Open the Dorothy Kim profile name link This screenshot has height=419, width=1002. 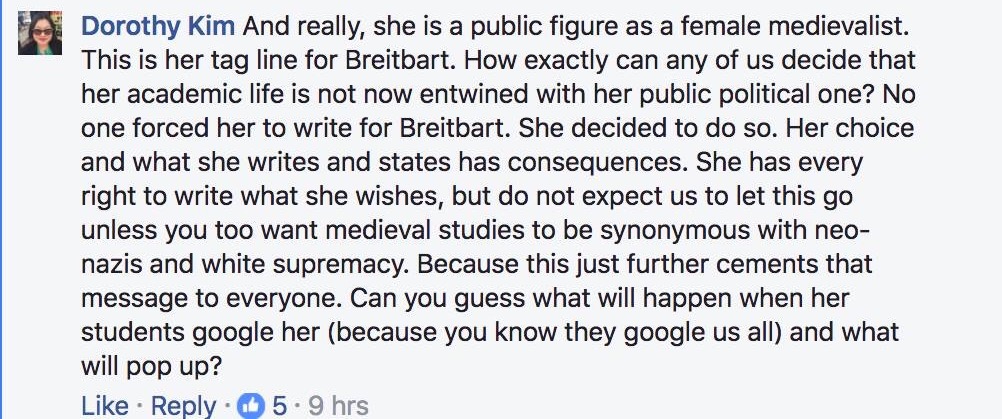pos(158,26)
